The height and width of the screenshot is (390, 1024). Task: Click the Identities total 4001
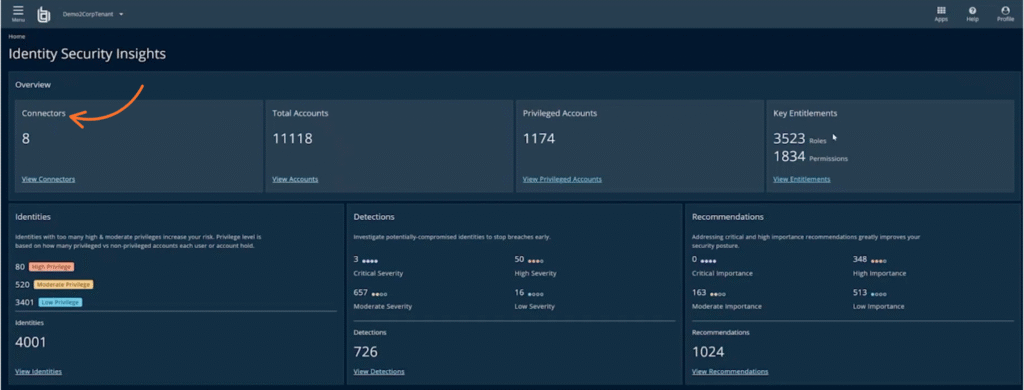(31, 342)
